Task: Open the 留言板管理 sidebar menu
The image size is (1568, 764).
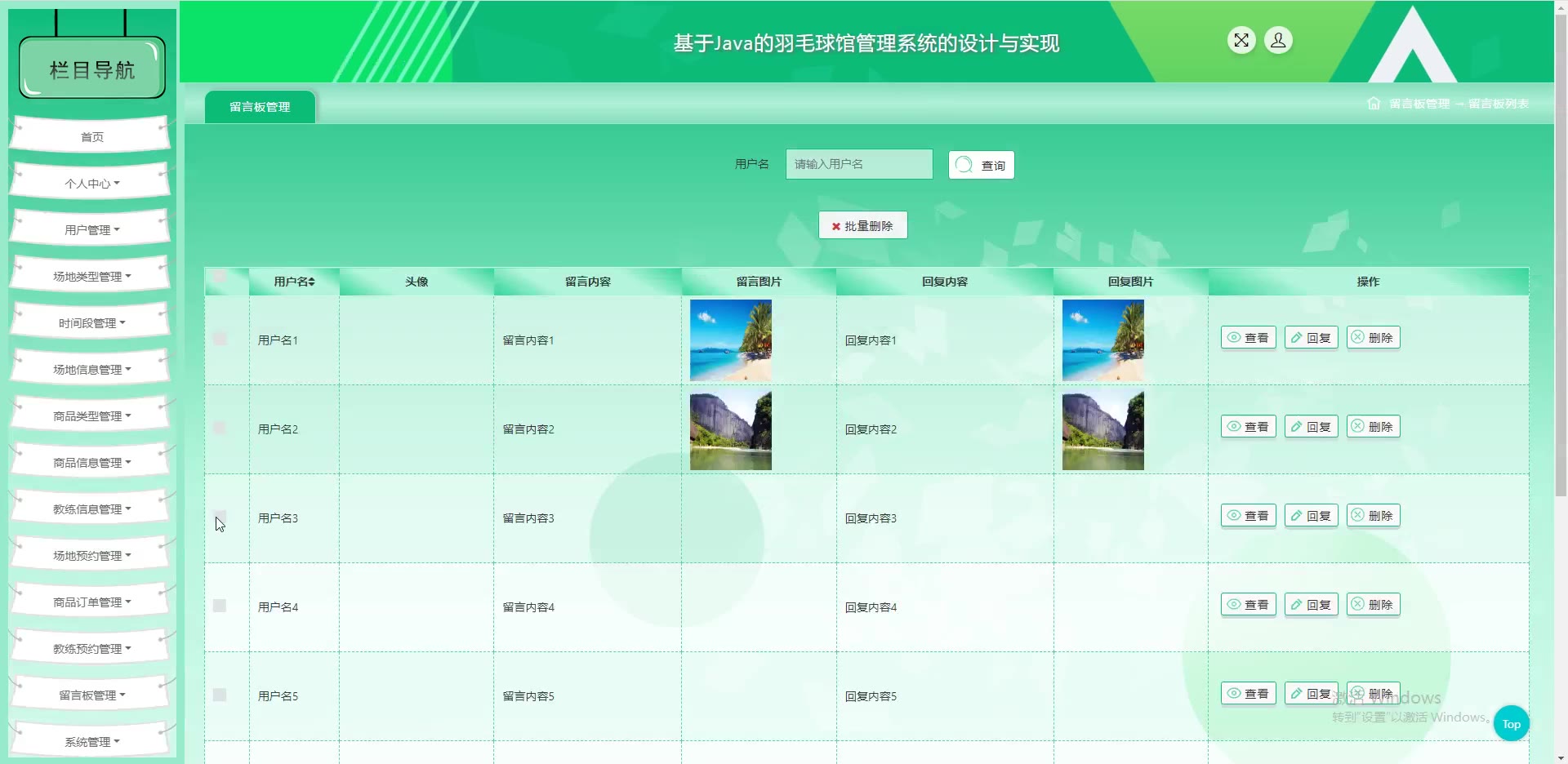Action: click(91, 695)
